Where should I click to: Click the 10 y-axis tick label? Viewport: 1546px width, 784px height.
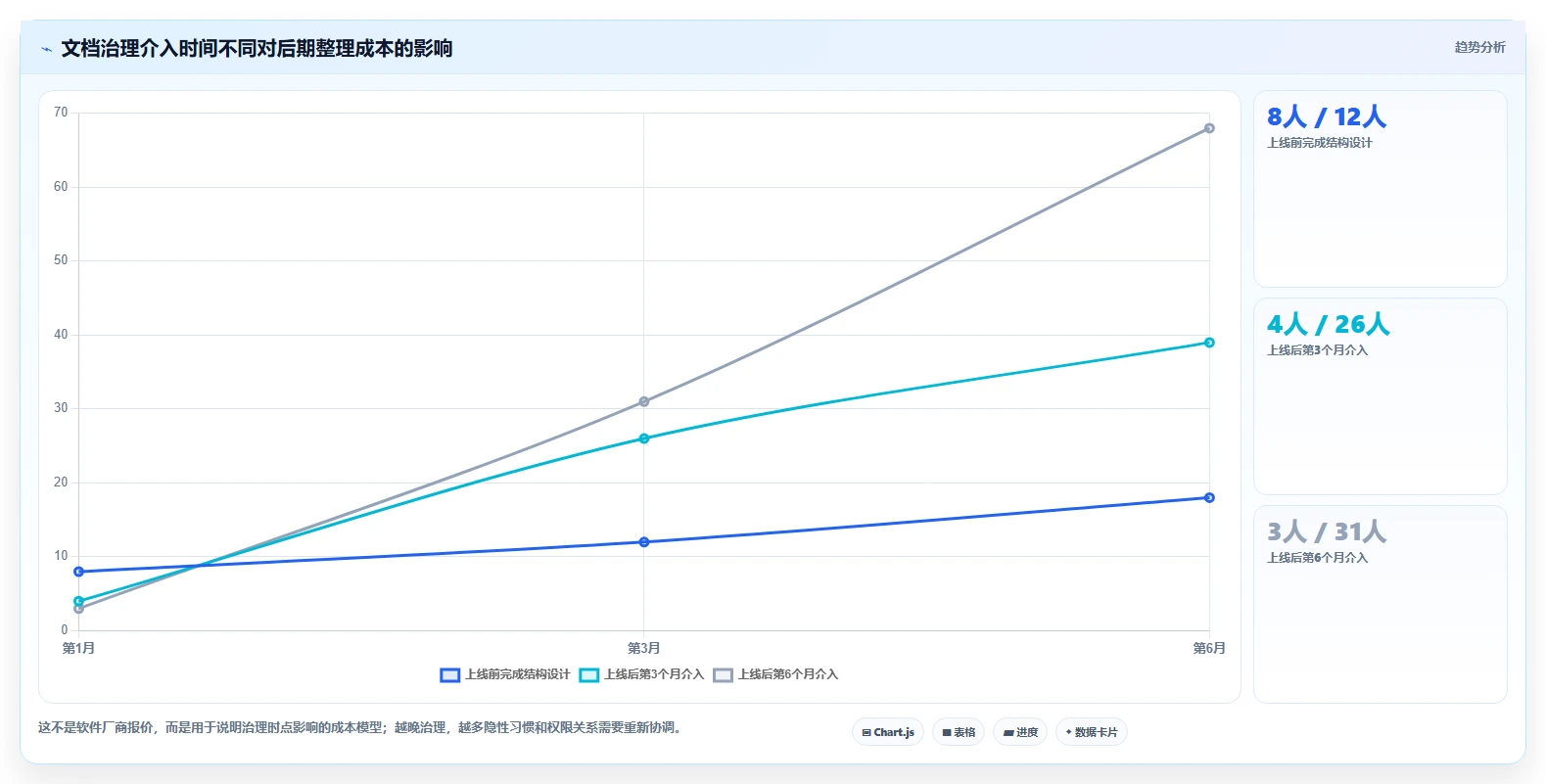point(61,556)
